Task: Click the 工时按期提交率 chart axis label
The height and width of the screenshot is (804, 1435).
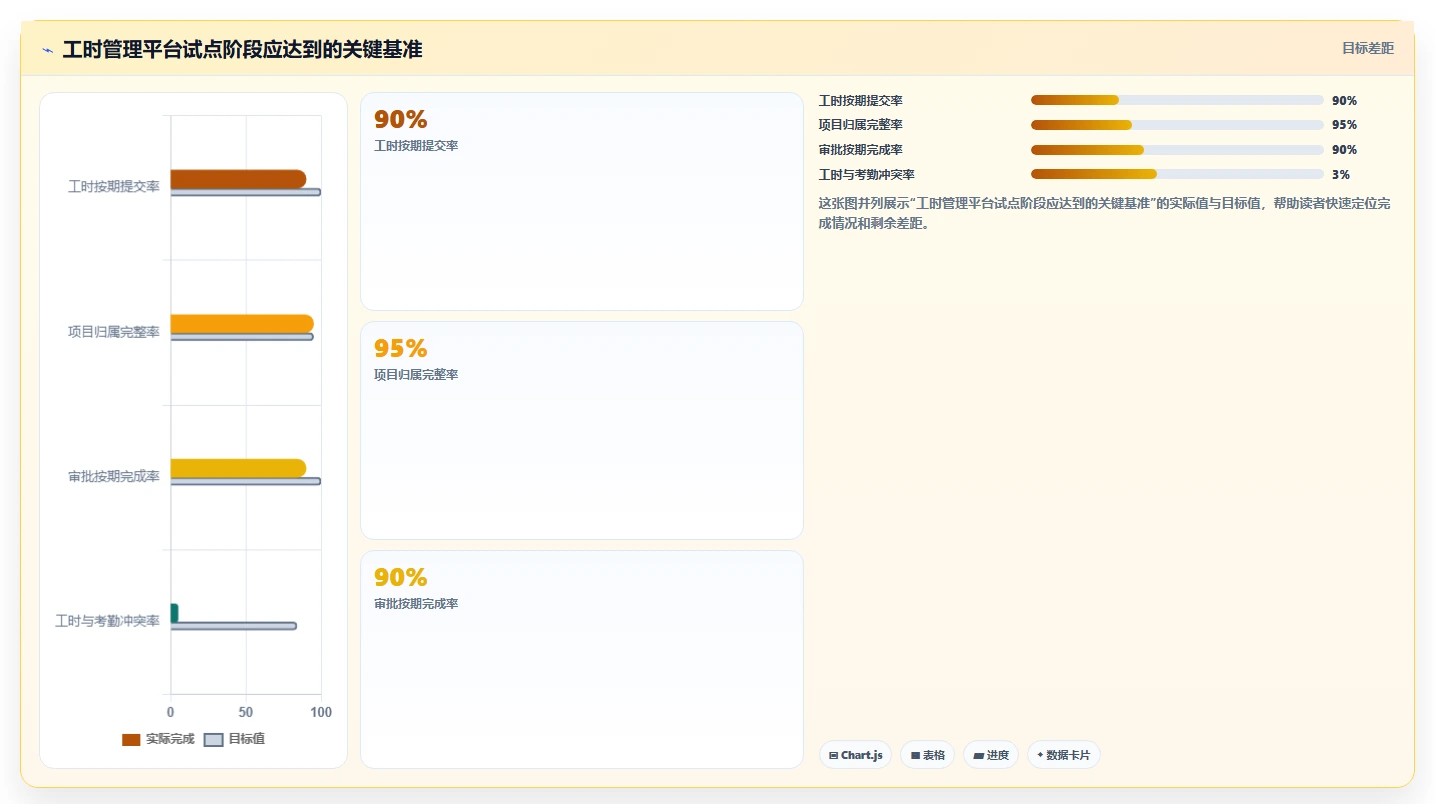Action: [x=114, y=187]
